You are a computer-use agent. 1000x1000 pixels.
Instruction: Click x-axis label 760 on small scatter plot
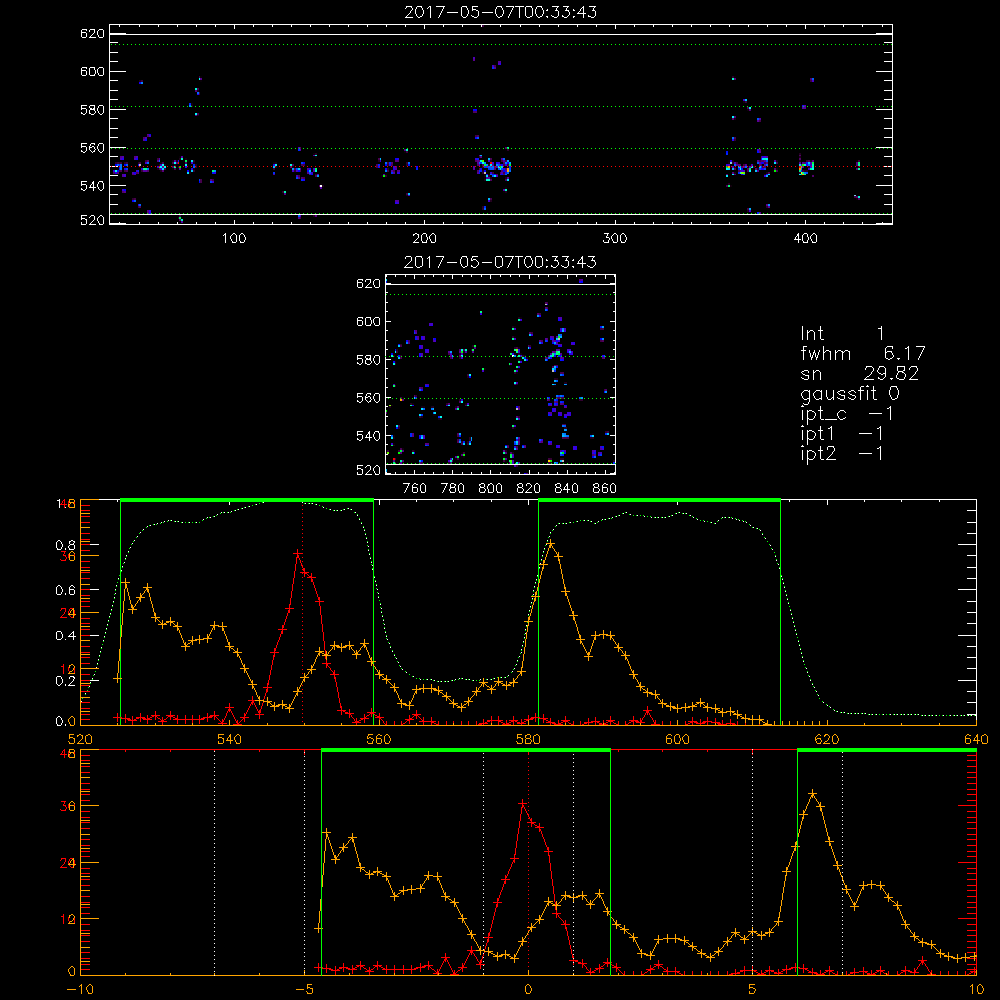415,489
